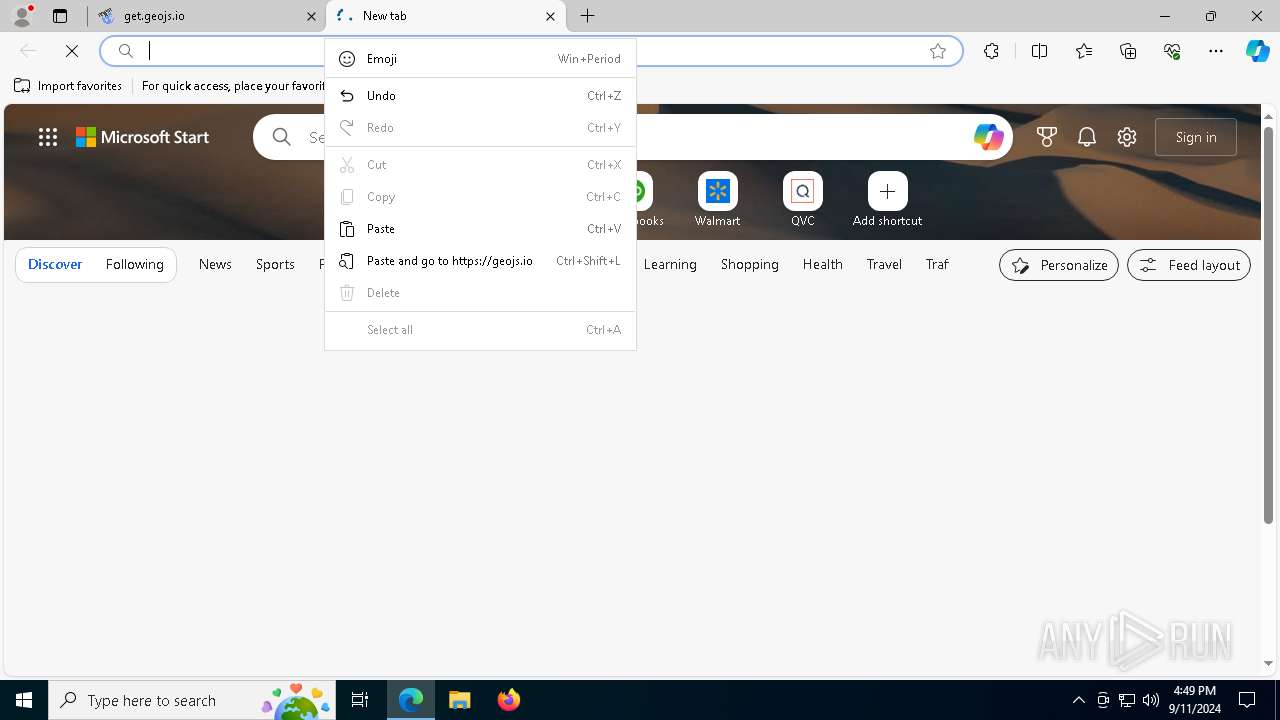Image resolution: width=1280 pixels, height=720 pixels.
Task: Add this page to favorites with the star icon
Action: 938,51
